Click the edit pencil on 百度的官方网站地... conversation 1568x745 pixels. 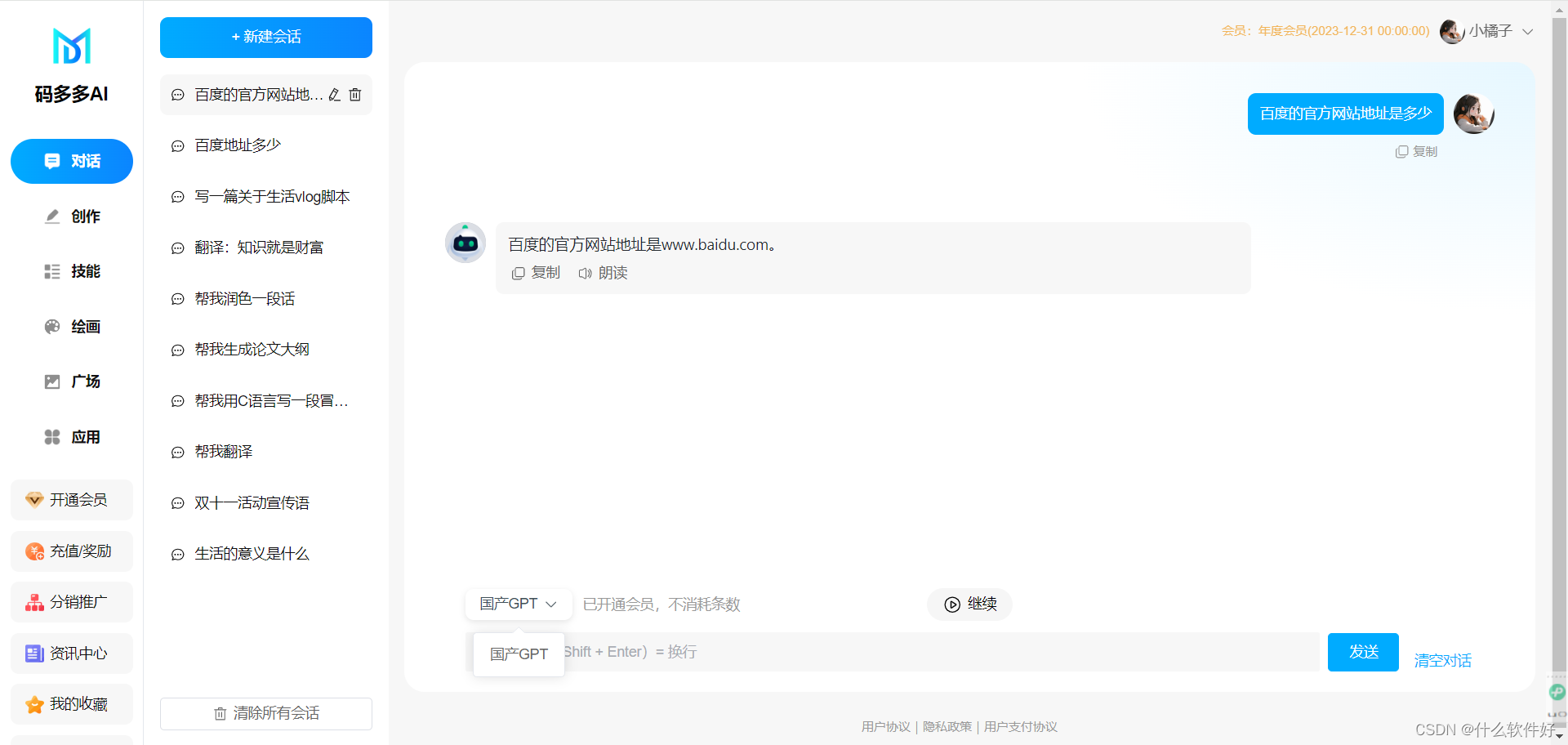point(334,94)
